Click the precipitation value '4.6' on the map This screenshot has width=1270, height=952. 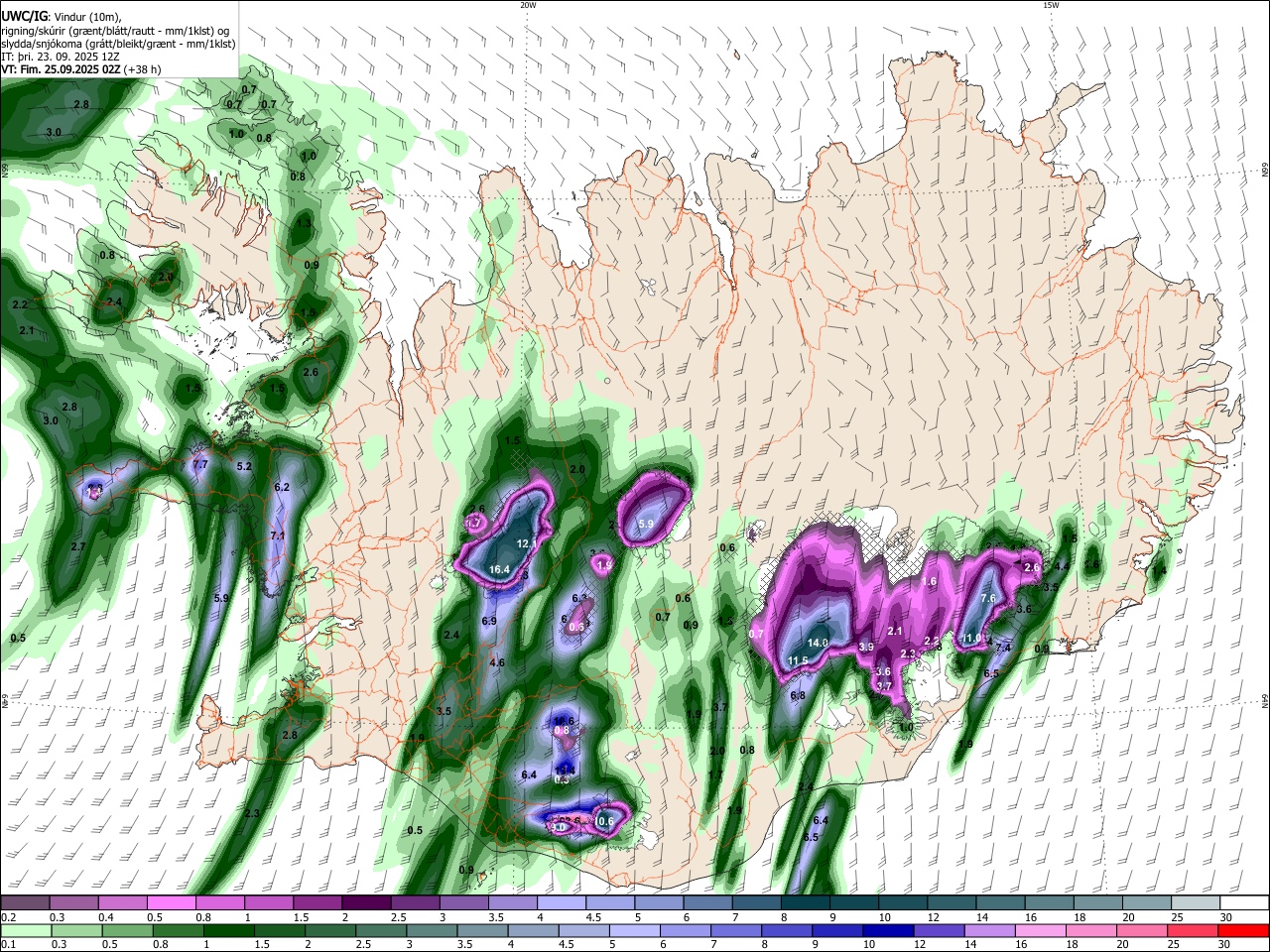pos(497,662)
